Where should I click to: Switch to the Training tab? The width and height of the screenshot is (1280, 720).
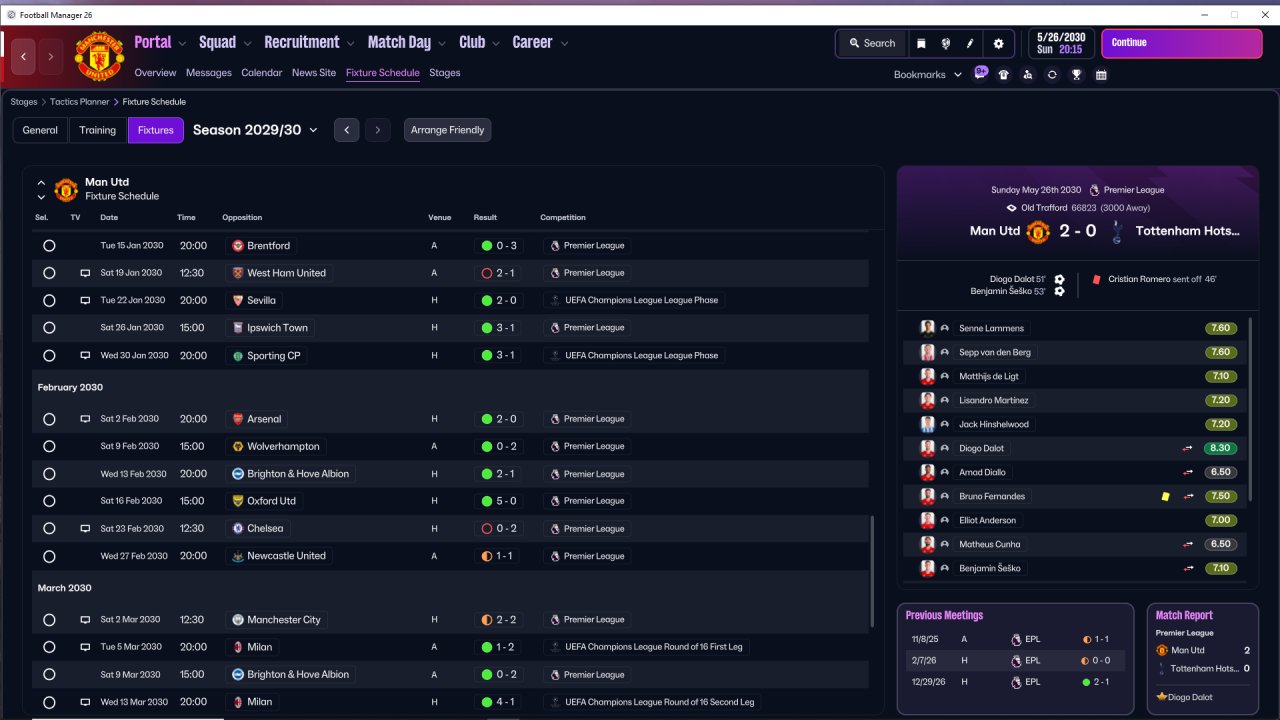[98, 130]
